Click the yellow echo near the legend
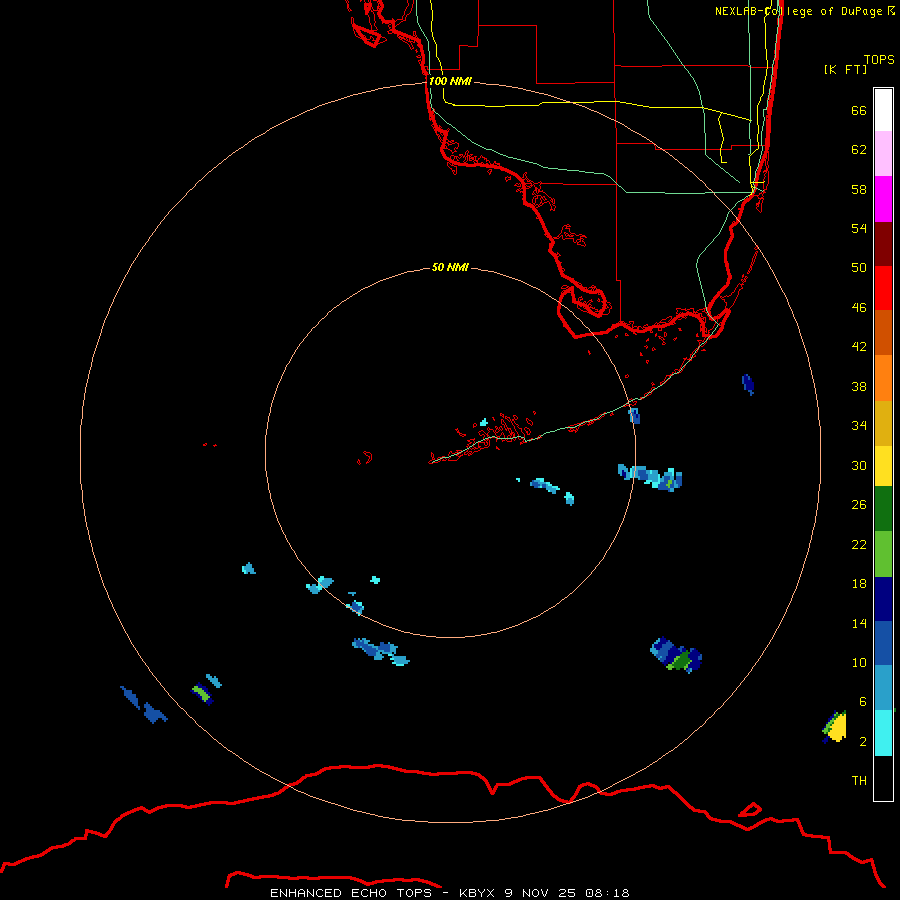The height and width of the screenshot is (900, 900). [835, 728]
